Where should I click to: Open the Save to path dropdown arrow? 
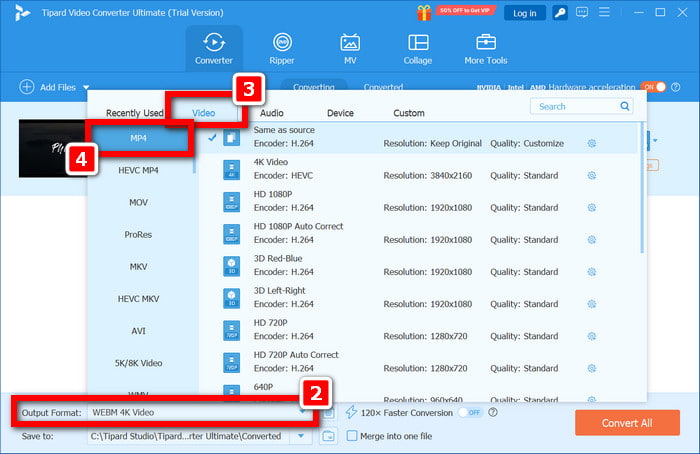point(301,436)
